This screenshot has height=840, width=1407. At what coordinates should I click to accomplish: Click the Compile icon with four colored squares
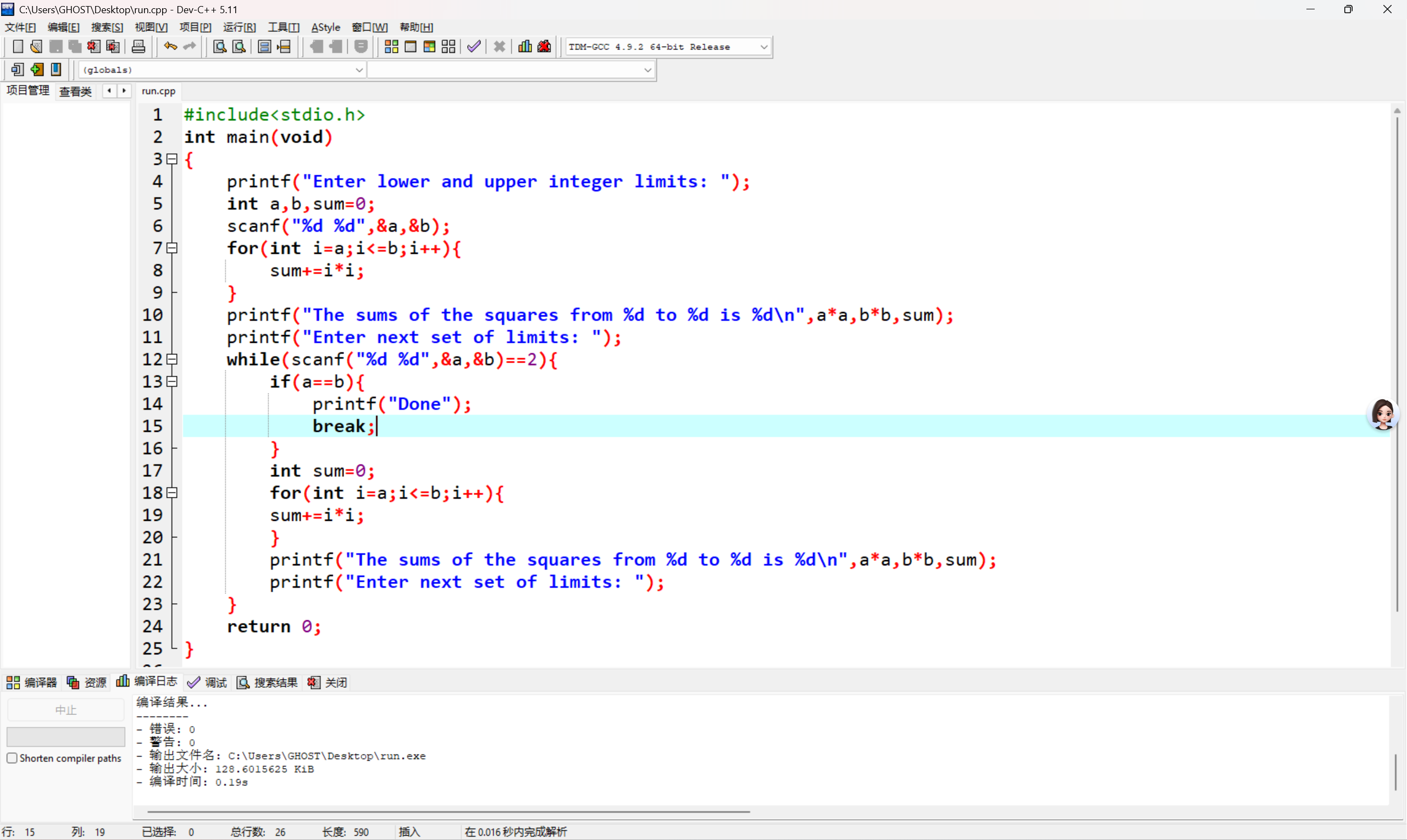[391, 47]
